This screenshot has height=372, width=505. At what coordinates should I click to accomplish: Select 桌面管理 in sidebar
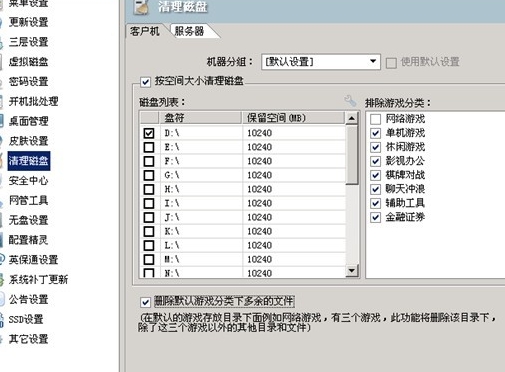[x=28, y=121]
